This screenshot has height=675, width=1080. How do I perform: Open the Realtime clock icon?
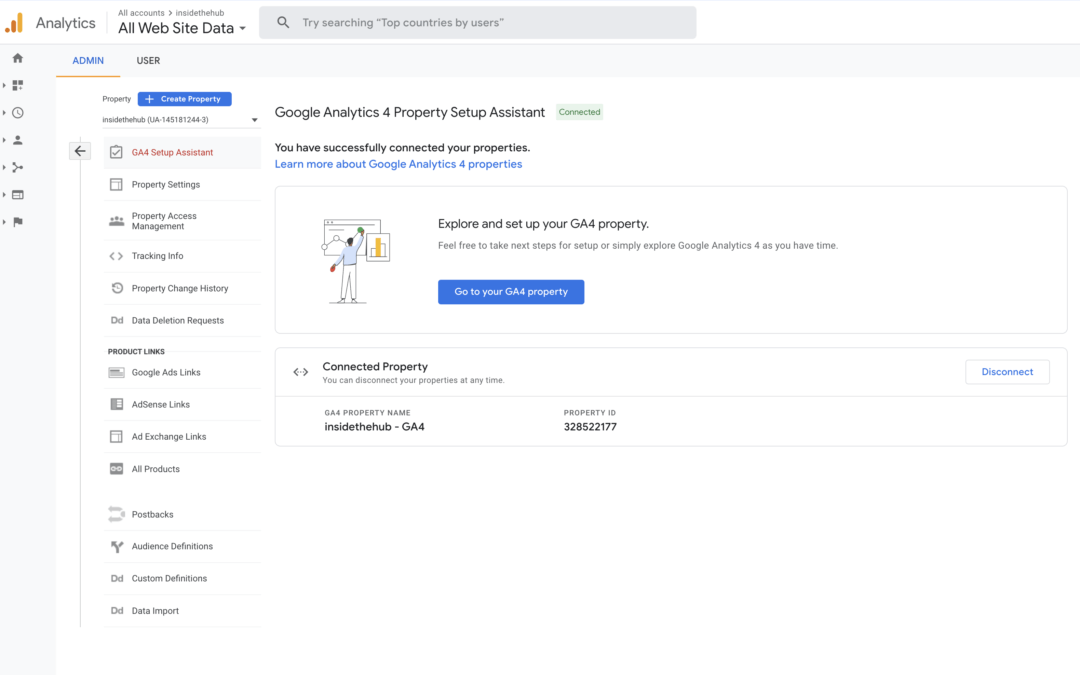tap(18, 113)
